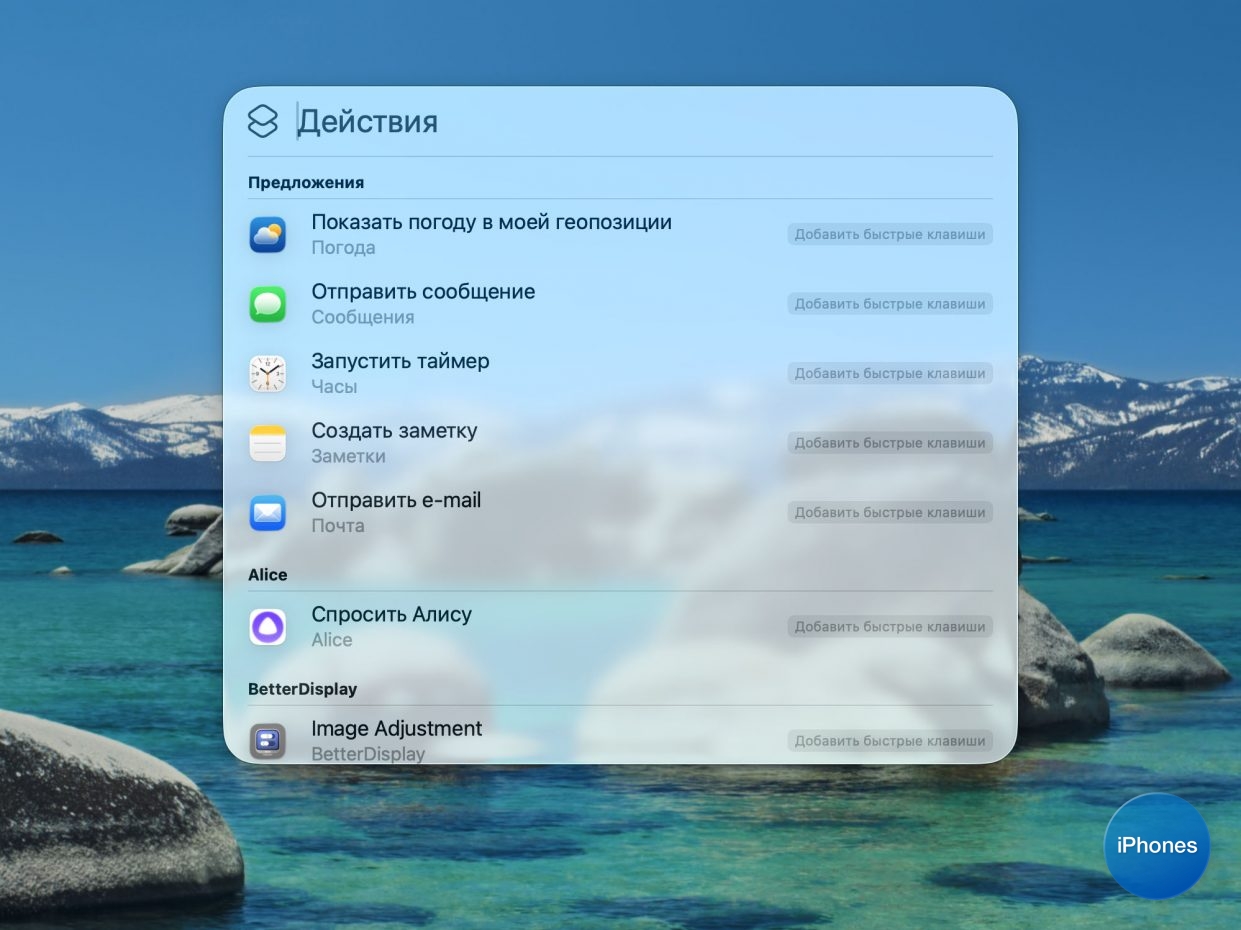Click the Weather app icon
This screenshot has width=1241, height=930.
pyautogui.click(x=267, y=235)
